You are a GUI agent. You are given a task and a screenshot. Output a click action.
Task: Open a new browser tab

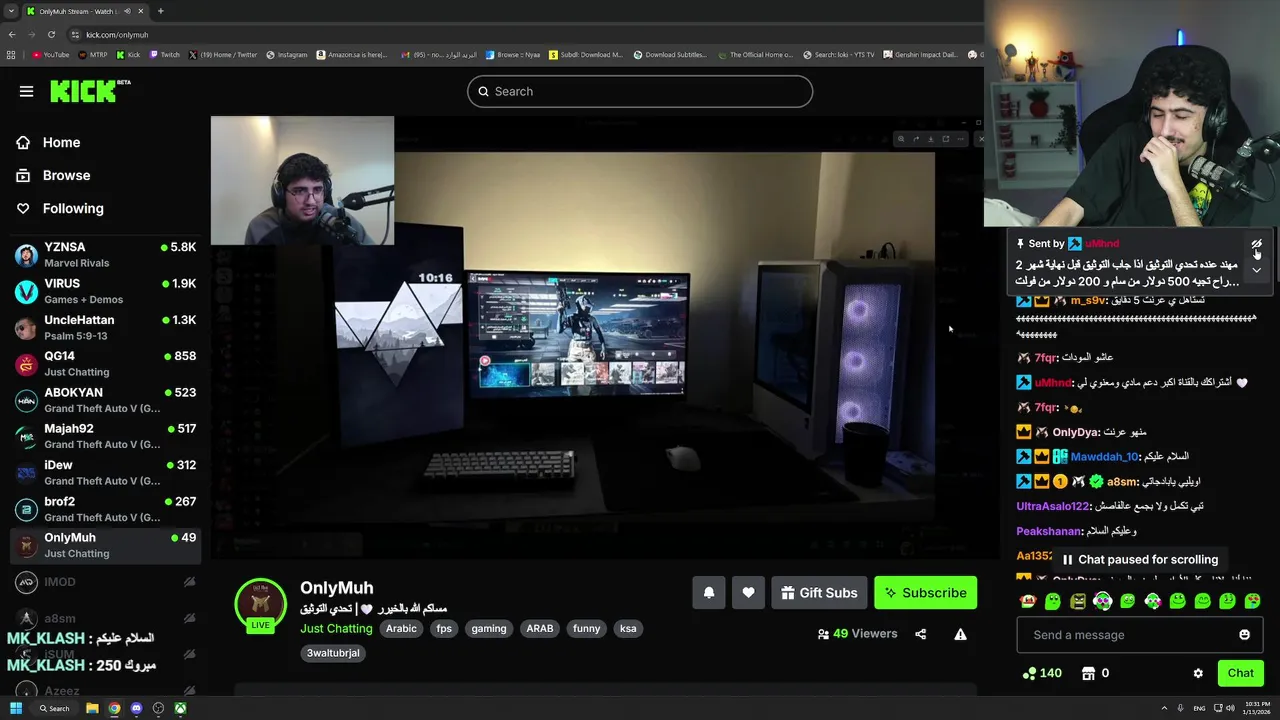(160, 11)
